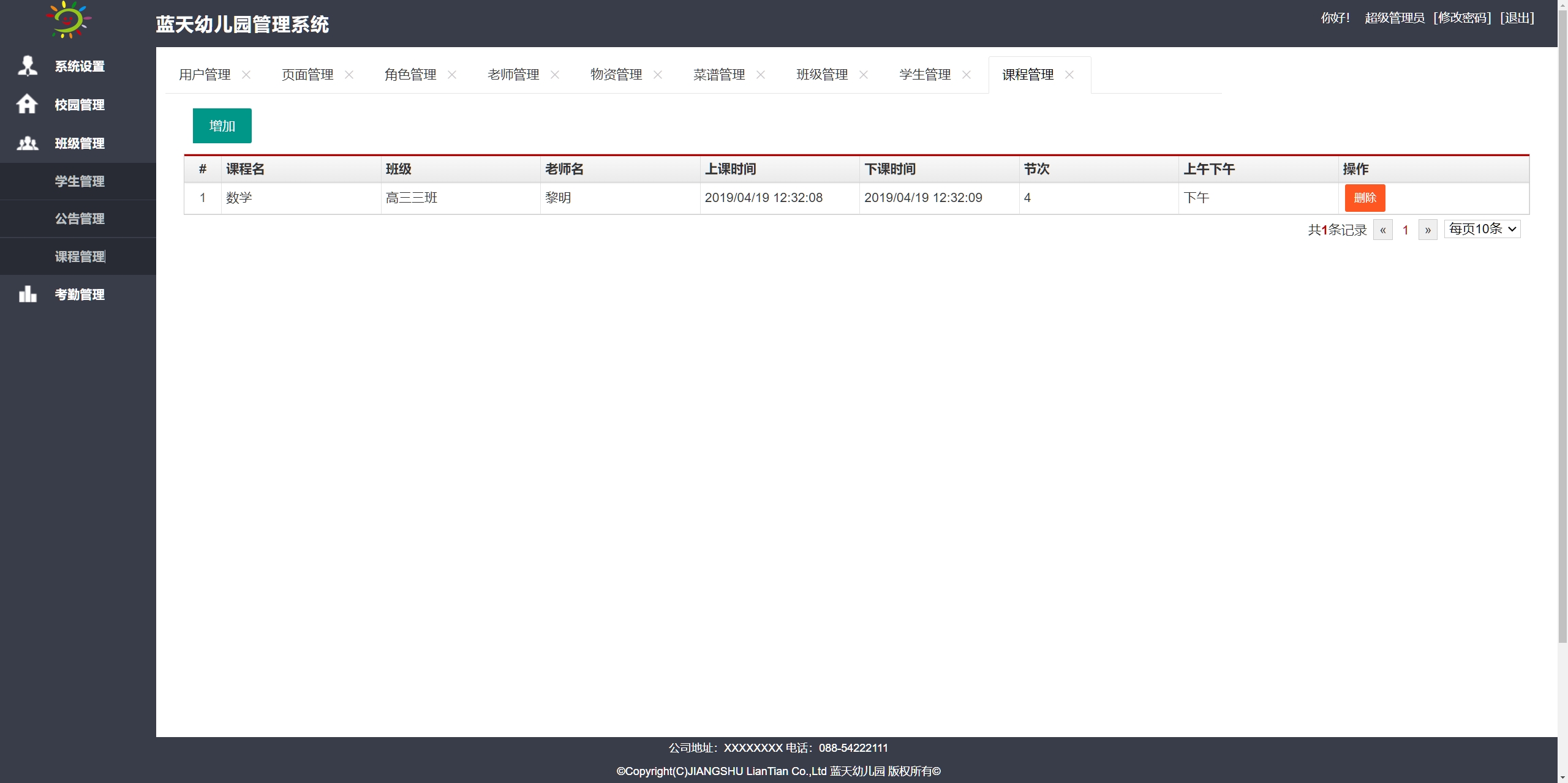The image size is (1568, 783).
Task: Close the 用户管理 tab
Action: tap(246, 75)
